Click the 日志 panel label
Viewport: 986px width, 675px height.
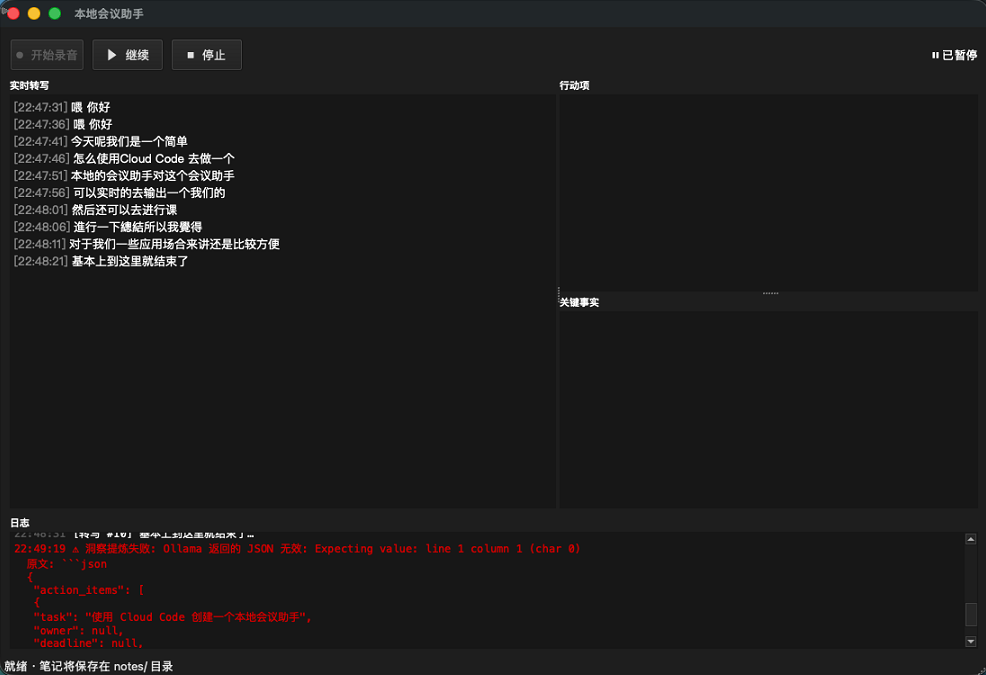[x=19, y=523]
